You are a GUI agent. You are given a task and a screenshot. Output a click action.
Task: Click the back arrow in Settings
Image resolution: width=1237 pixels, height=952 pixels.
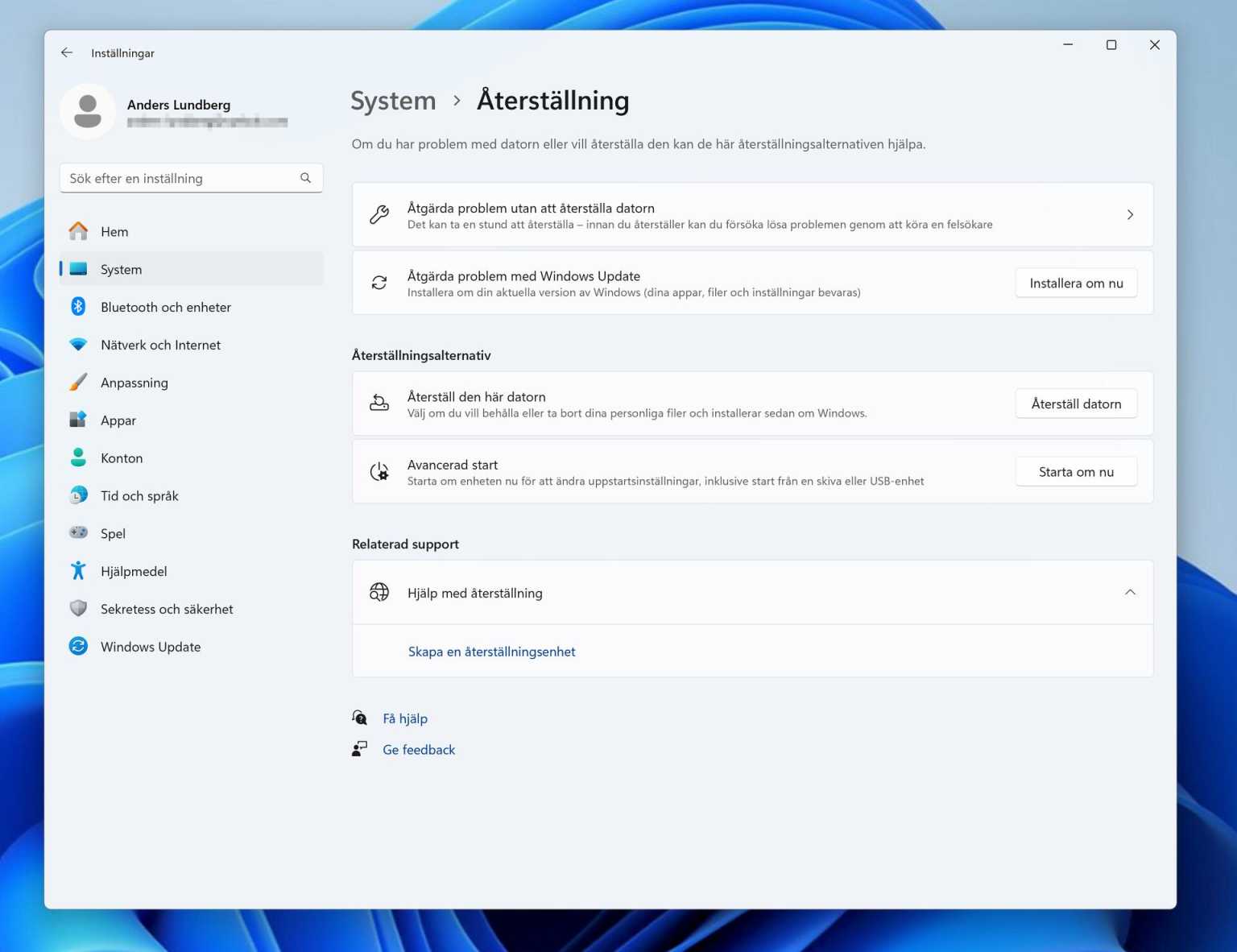coord(66,52)
